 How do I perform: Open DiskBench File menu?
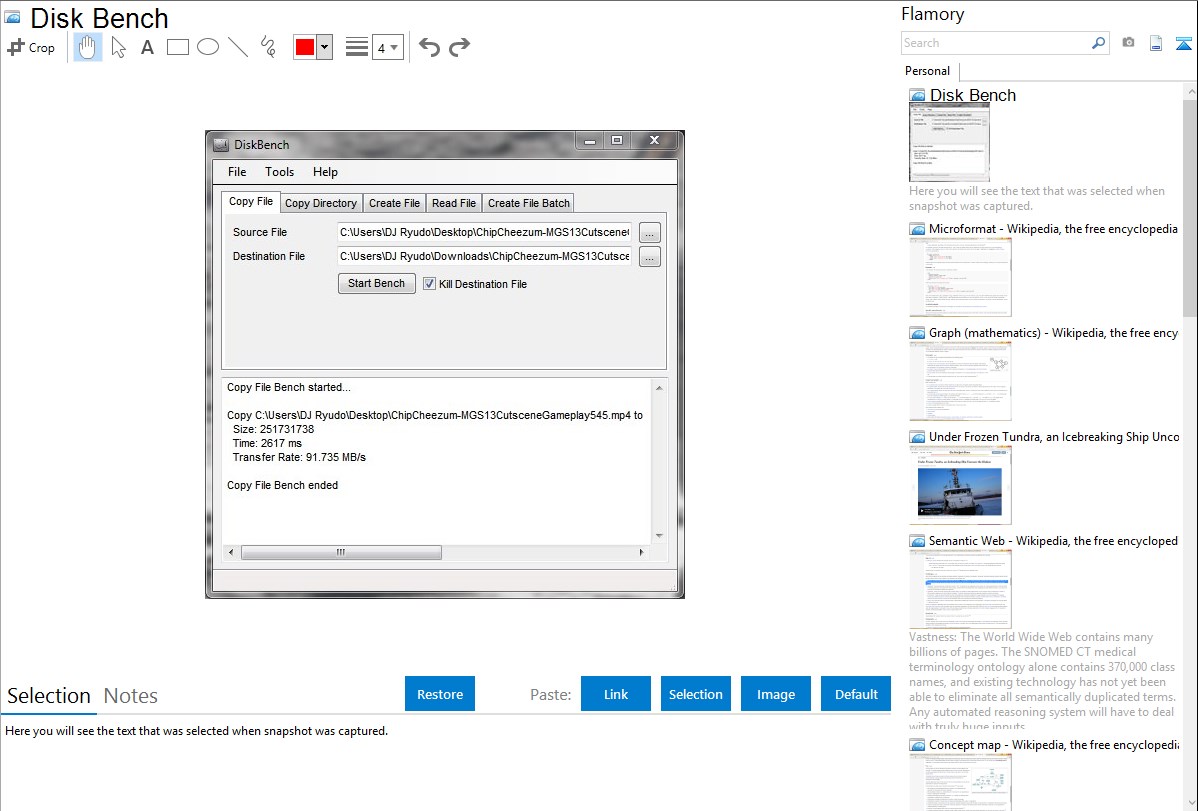click(237, 172)
